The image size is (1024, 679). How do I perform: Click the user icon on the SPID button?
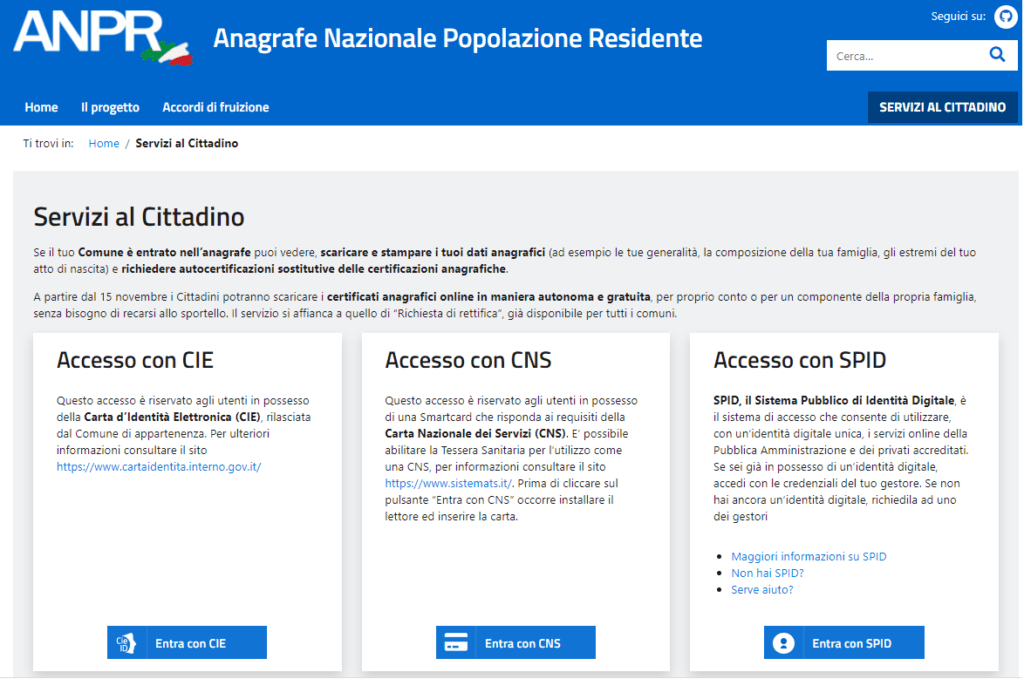784,643
